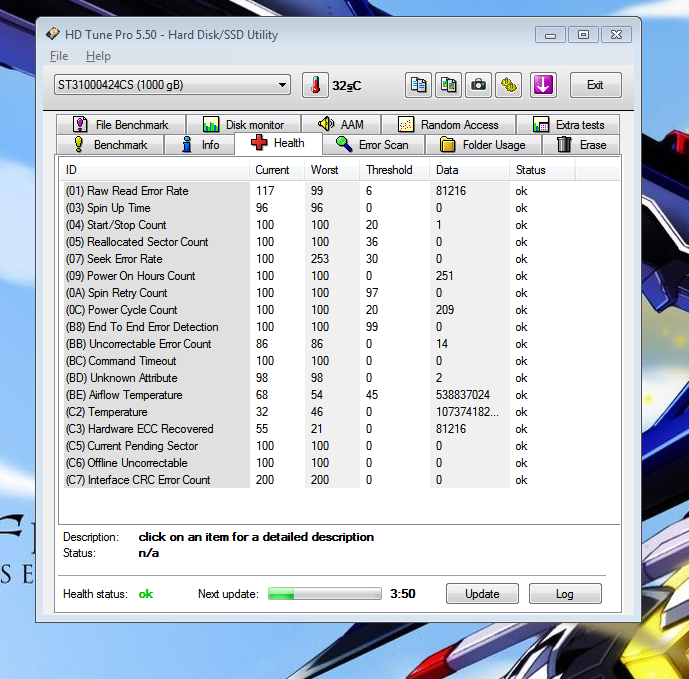Click the Next update progress bar
The width and height of the screenshot is (689, 679).
point(325,593)
